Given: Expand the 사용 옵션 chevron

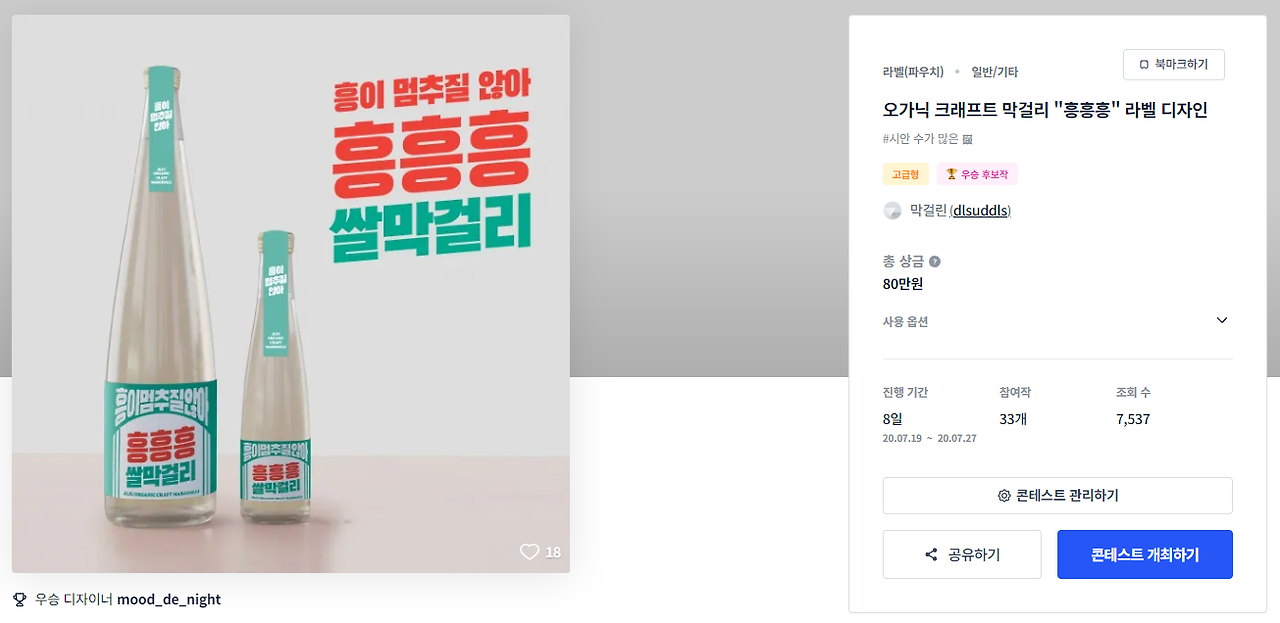Looking at the screenshot, I should (1222, 320).
